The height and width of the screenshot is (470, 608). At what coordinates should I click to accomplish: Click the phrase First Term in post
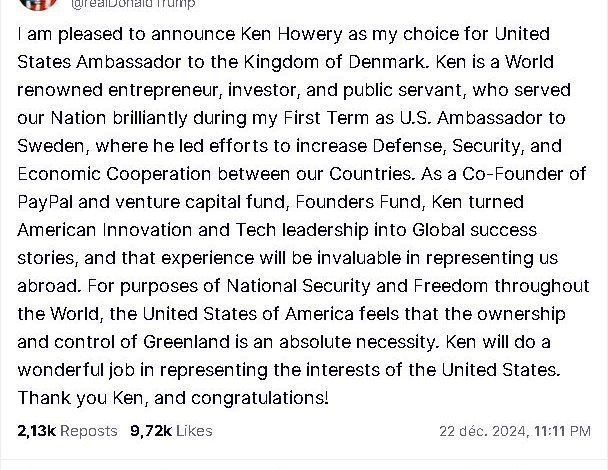[x=326, y=118]
